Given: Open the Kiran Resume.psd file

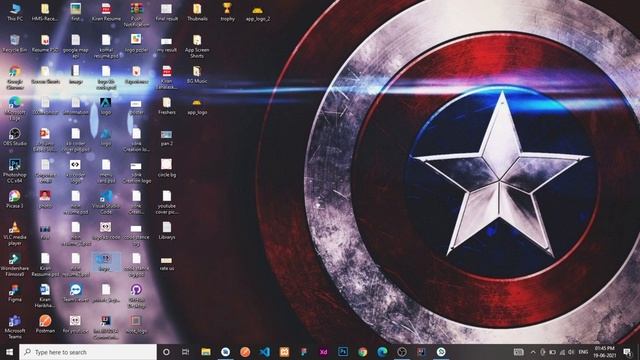Looking at the screenshot, I should pos(45,265).
